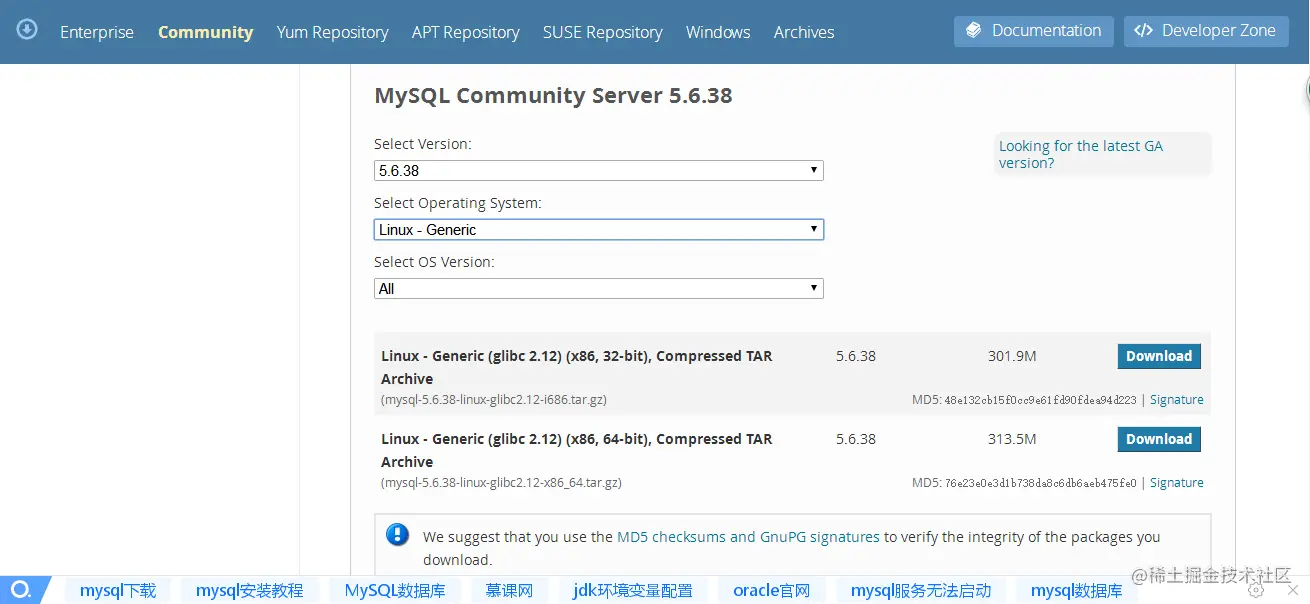This screenshot has width=1310, height=604.
Task: Open the Select Version dropdown
Action: (599, 170)
